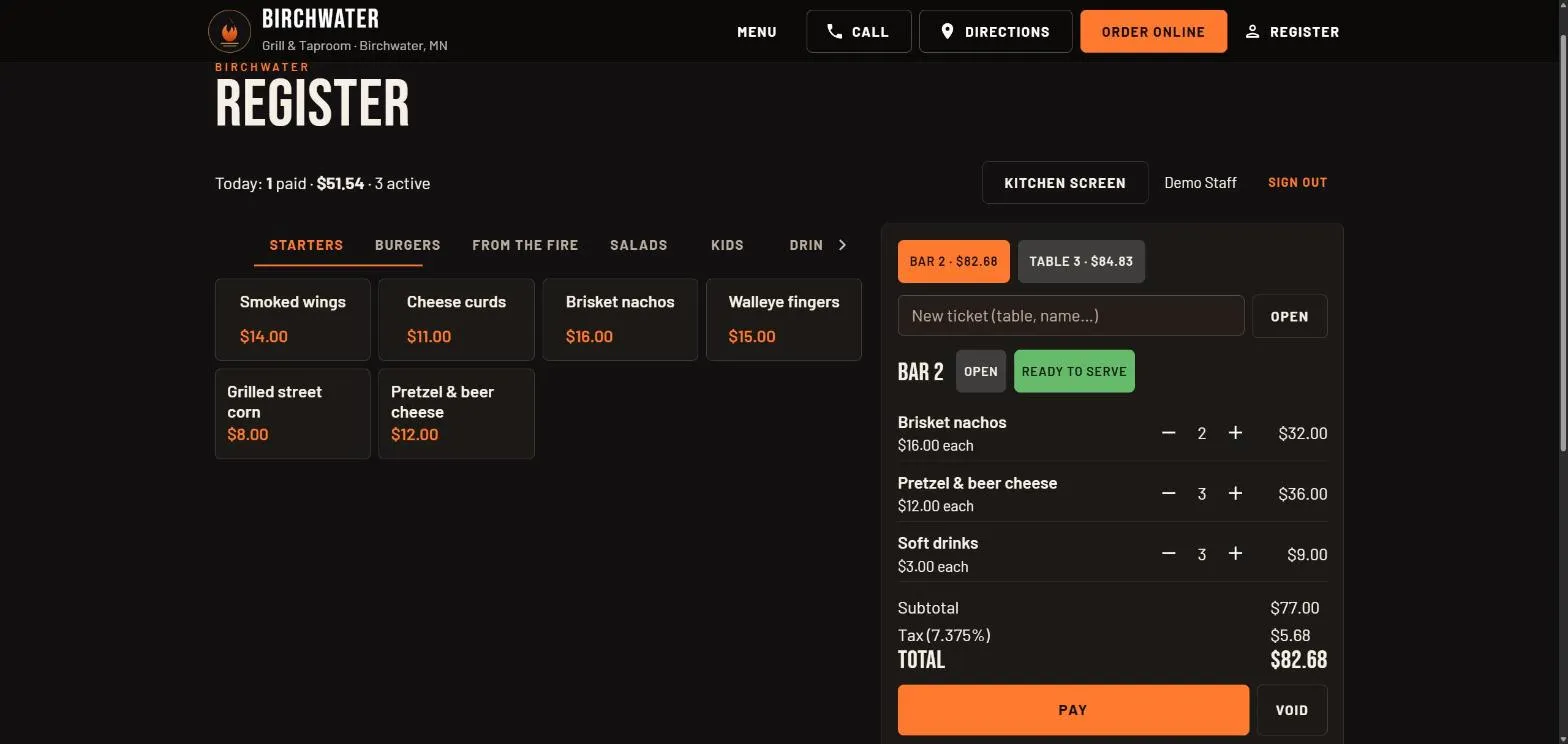Open the Menu navigation link
The width and height of the screenshot is (1568, 744).
(x=757, y=32)
